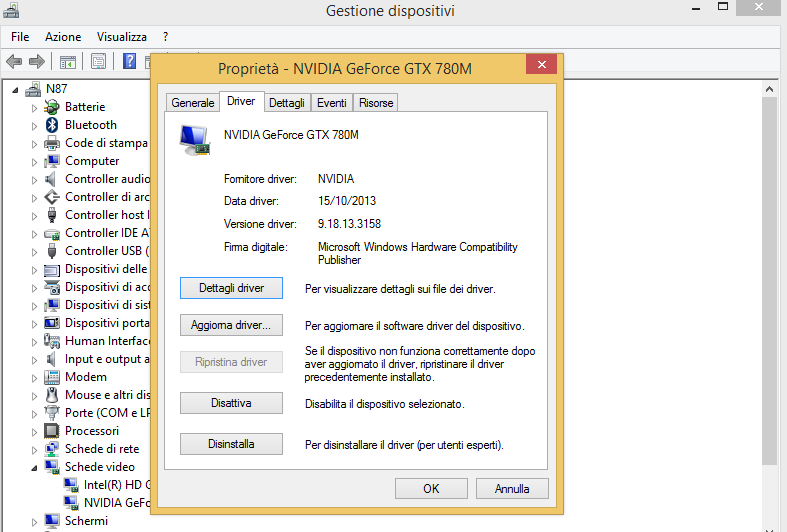787x532 pixels.
Task: Select the Processori chip icon
Action: click(52, 431)
